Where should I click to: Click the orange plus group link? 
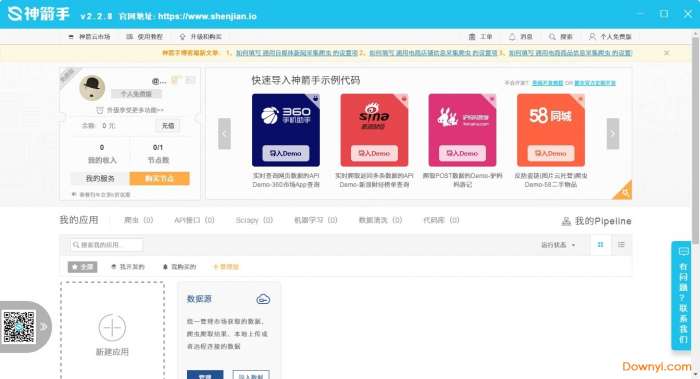[x=226, y=267]
